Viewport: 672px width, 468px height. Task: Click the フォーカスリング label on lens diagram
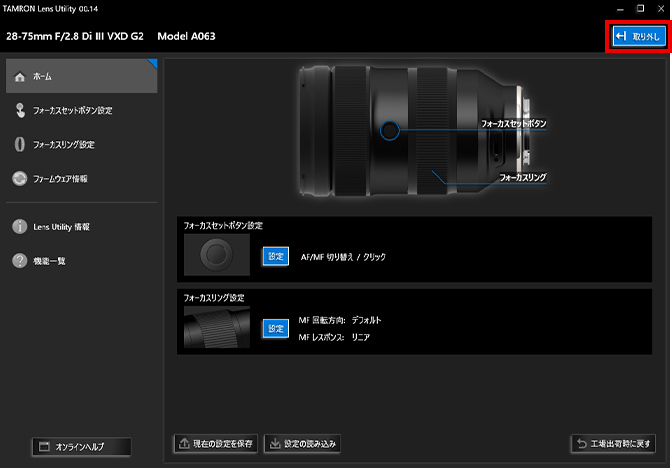(523, 177)
